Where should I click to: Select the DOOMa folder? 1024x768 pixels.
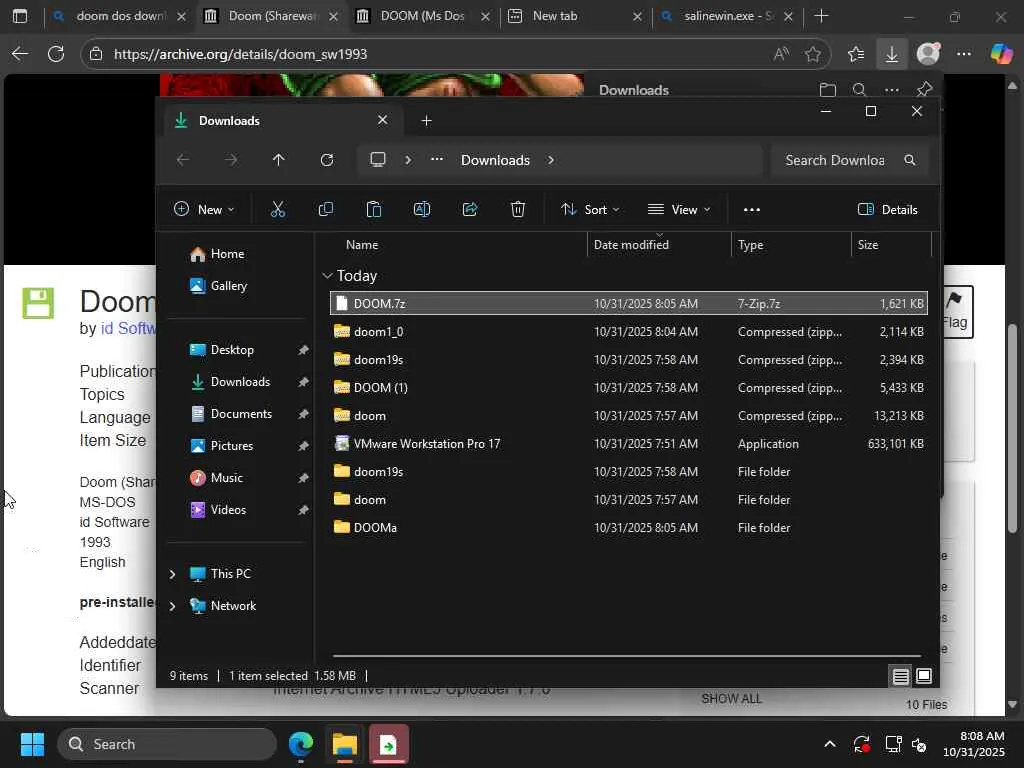(x=629, y=528)
